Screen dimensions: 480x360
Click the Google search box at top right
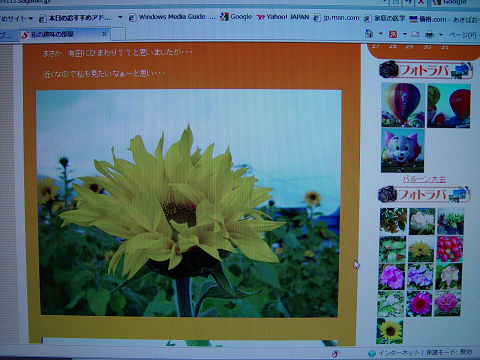point(457,3)
